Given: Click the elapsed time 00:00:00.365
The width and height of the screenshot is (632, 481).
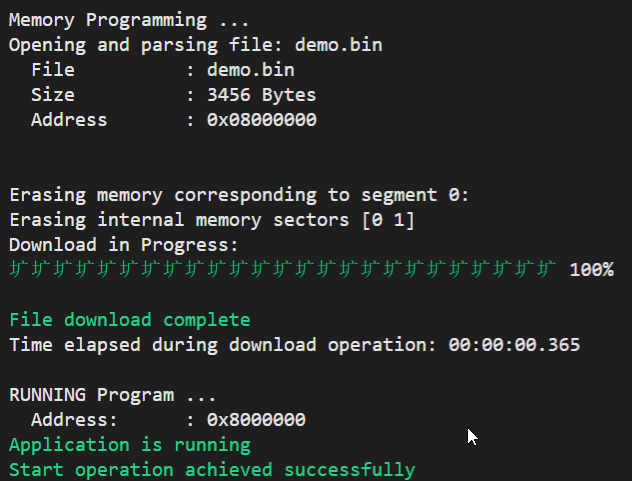Looking at the screenshot, I should 514,345.
